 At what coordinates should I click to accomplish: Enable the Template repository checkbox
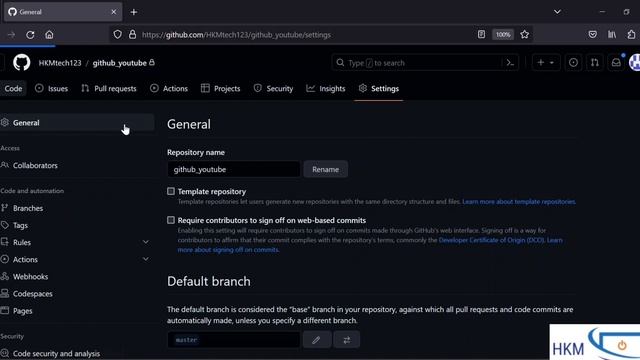click(x=171, y=191)
